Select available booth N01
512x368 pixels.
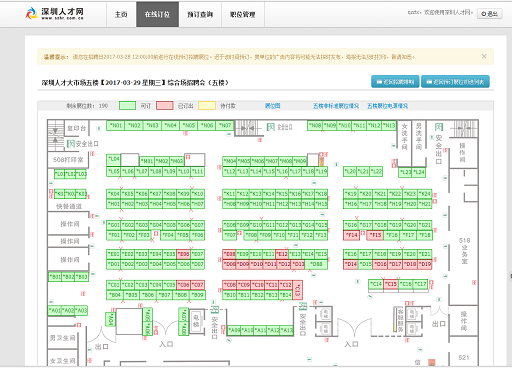click(116, 126)
